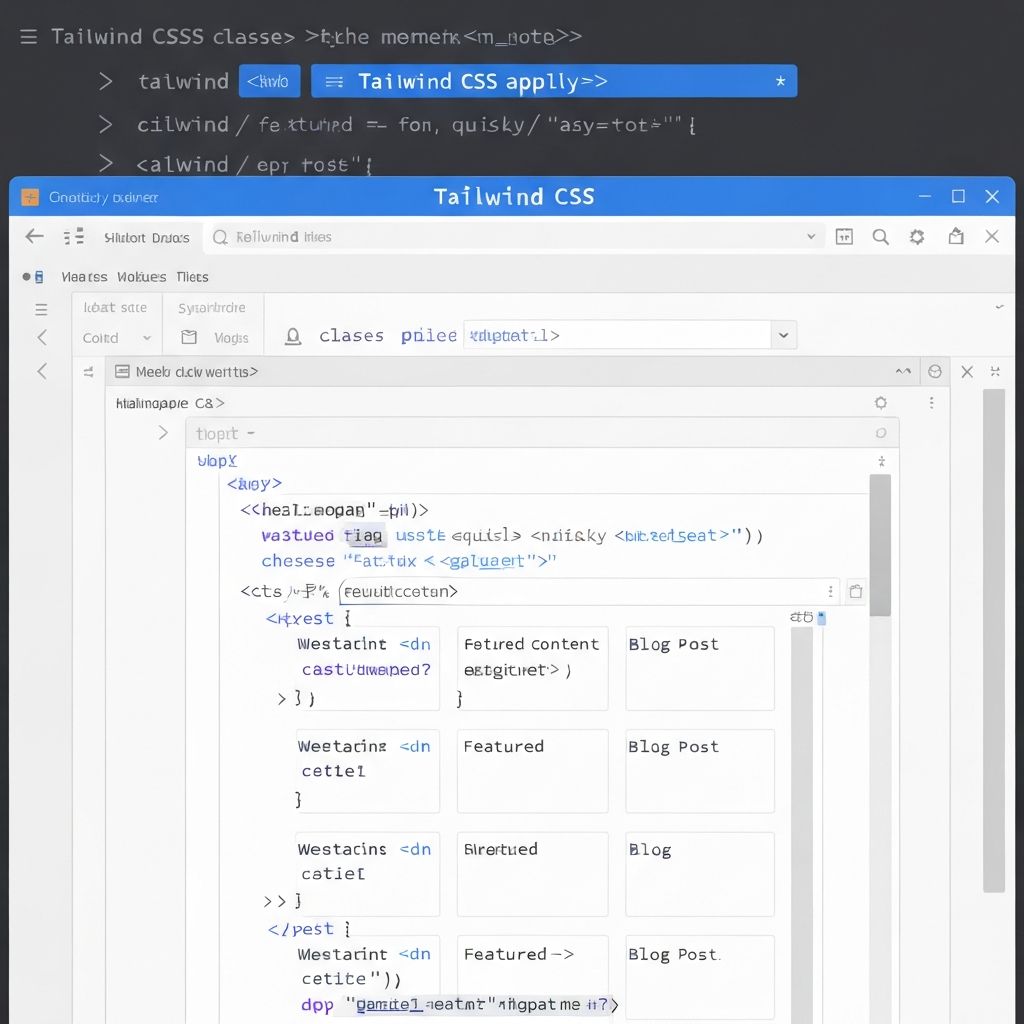
Task: Click the share/export icon in the toolbar
Action: [x=955, y=237]
